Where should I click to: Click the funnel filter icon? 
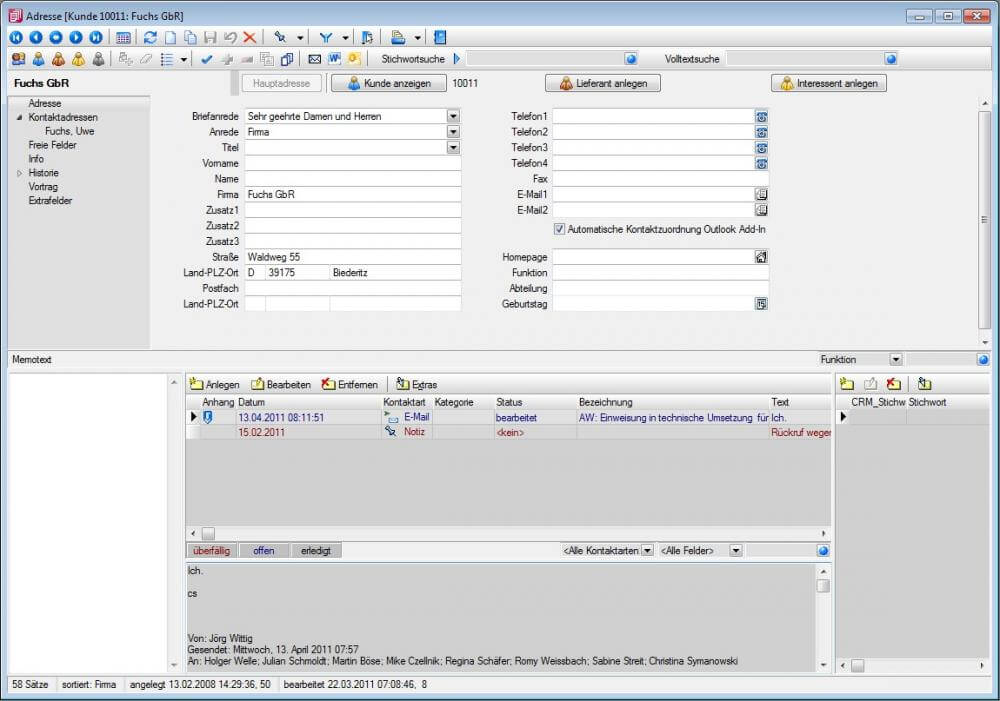(326, 38)
